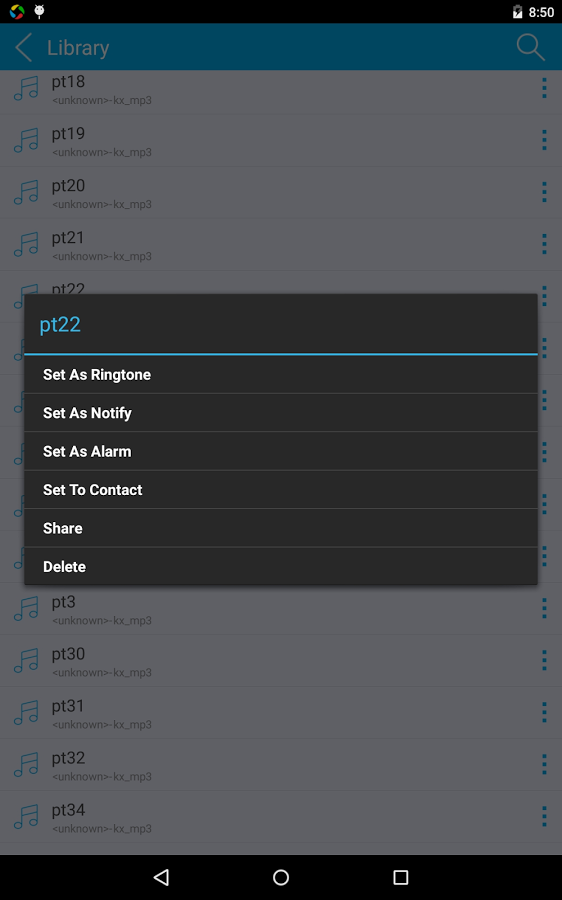Viewport: 562px width, 900px height.
Task: Open three-dot options for pt3
Action: coord(544,608)
